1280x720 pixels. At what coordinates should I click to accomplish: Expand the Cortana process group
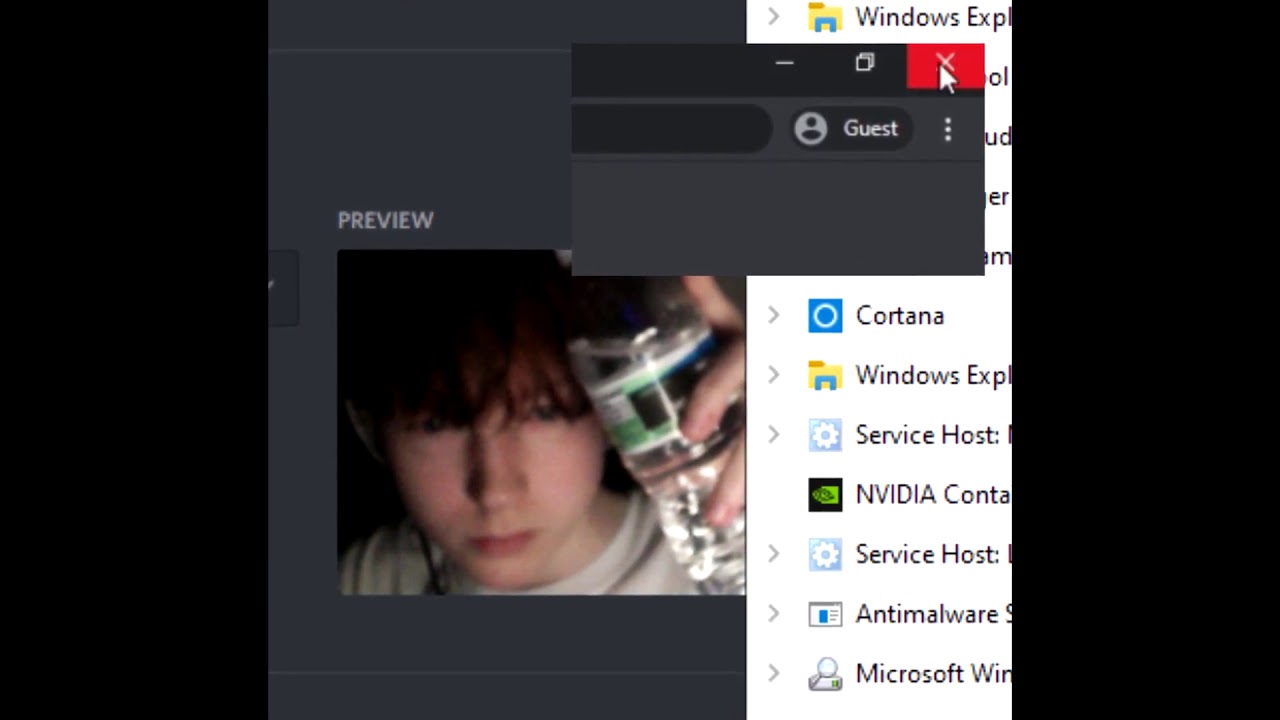(x=773, y=316)
